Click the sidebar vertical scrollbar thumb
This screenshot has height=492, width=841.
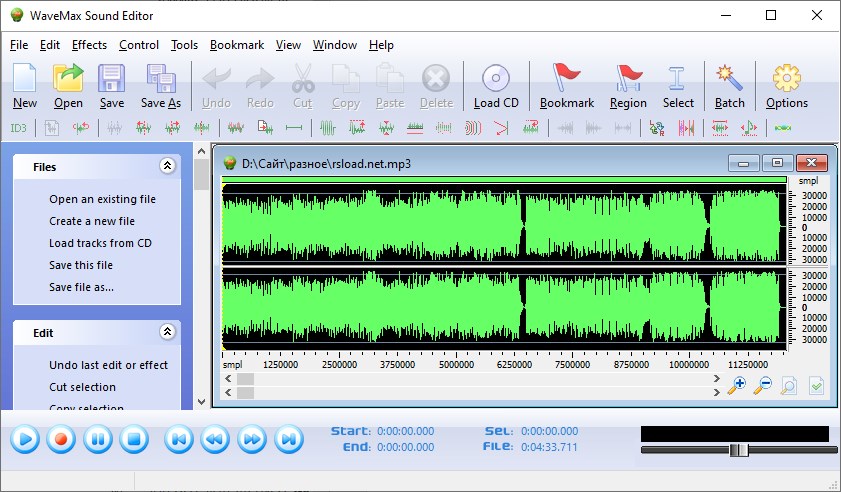pos(201,175)
